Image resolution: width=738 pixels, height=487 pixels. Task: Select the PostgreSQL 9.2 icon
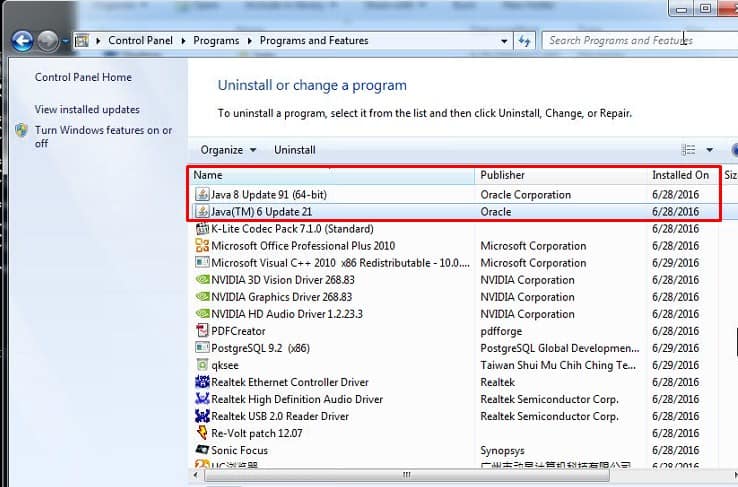(x=202, y=348)
